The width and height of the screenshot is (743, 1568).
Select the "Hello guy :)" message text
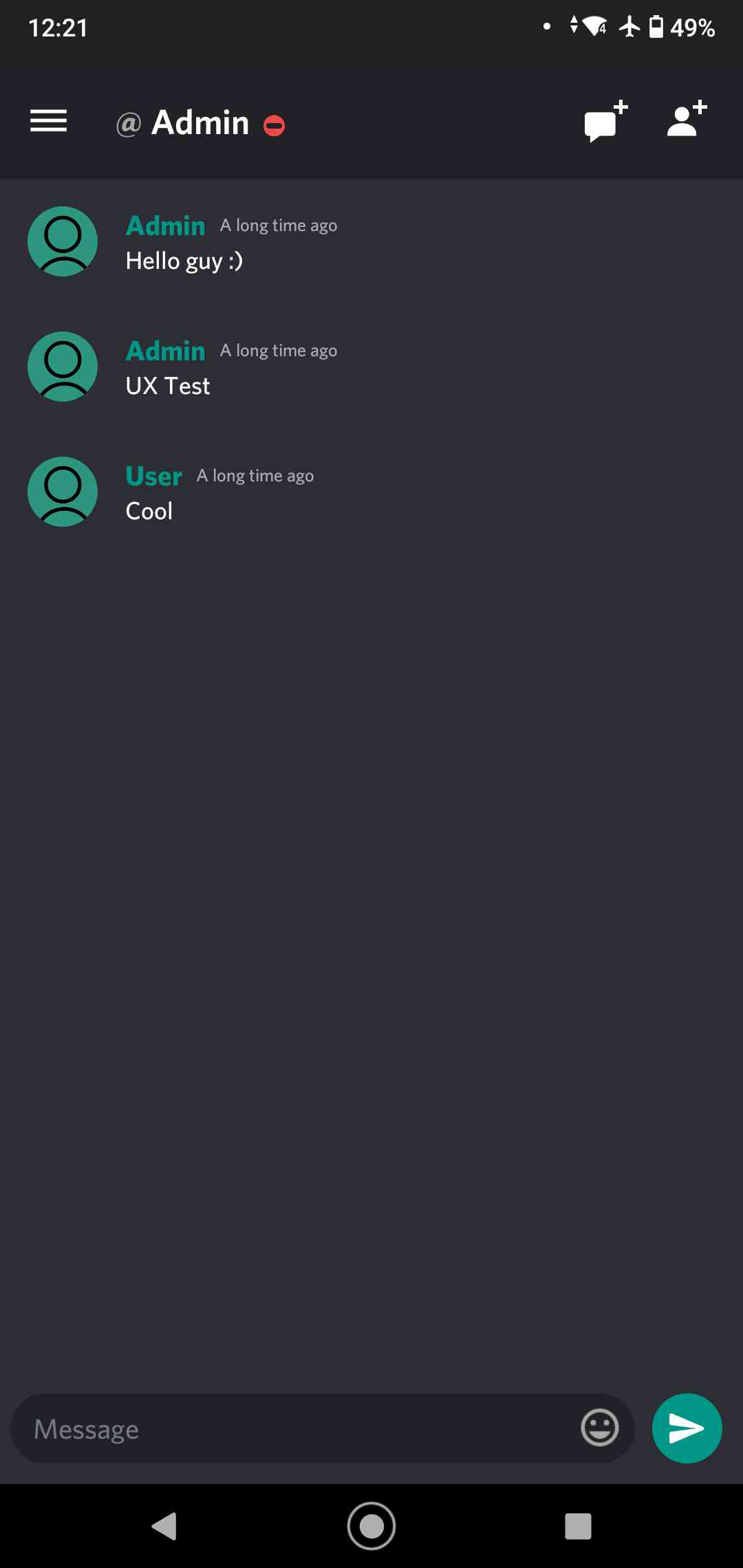pyautogui.click(x=184, y=261)
